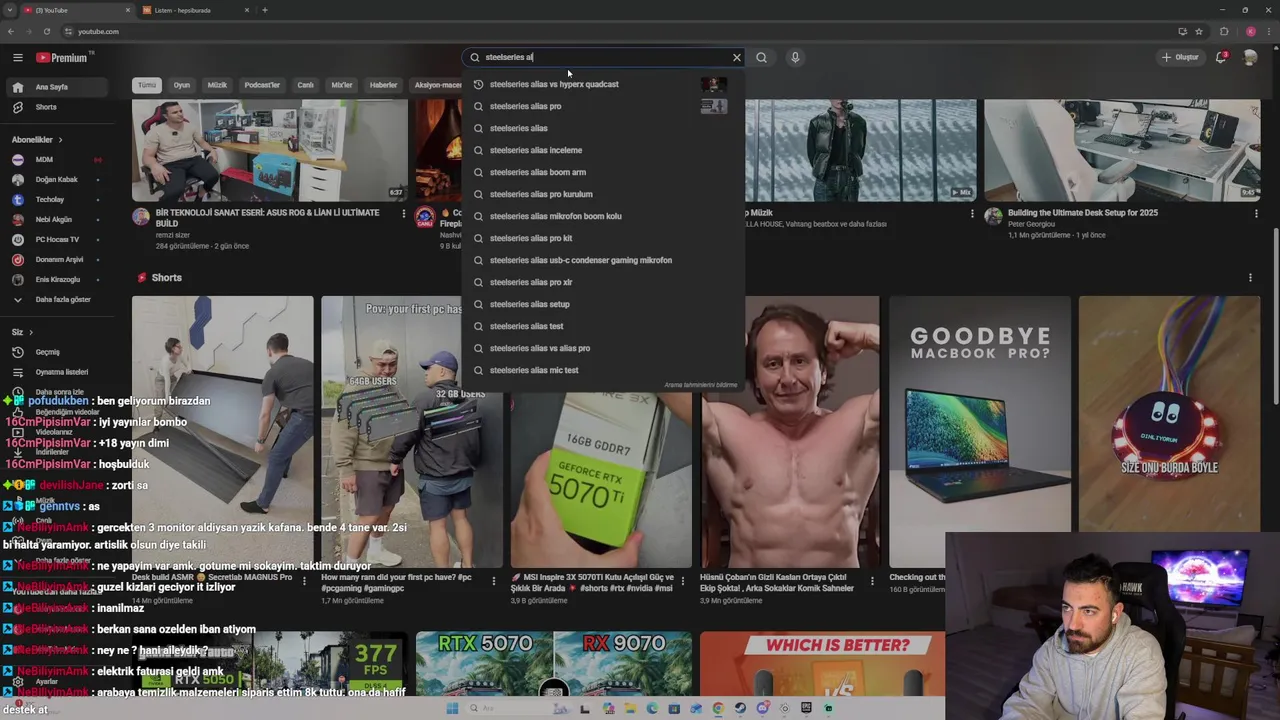The image size is (1280, 720).
Task: Click the youtube.com address bar
Action: (x=620, y=31)
